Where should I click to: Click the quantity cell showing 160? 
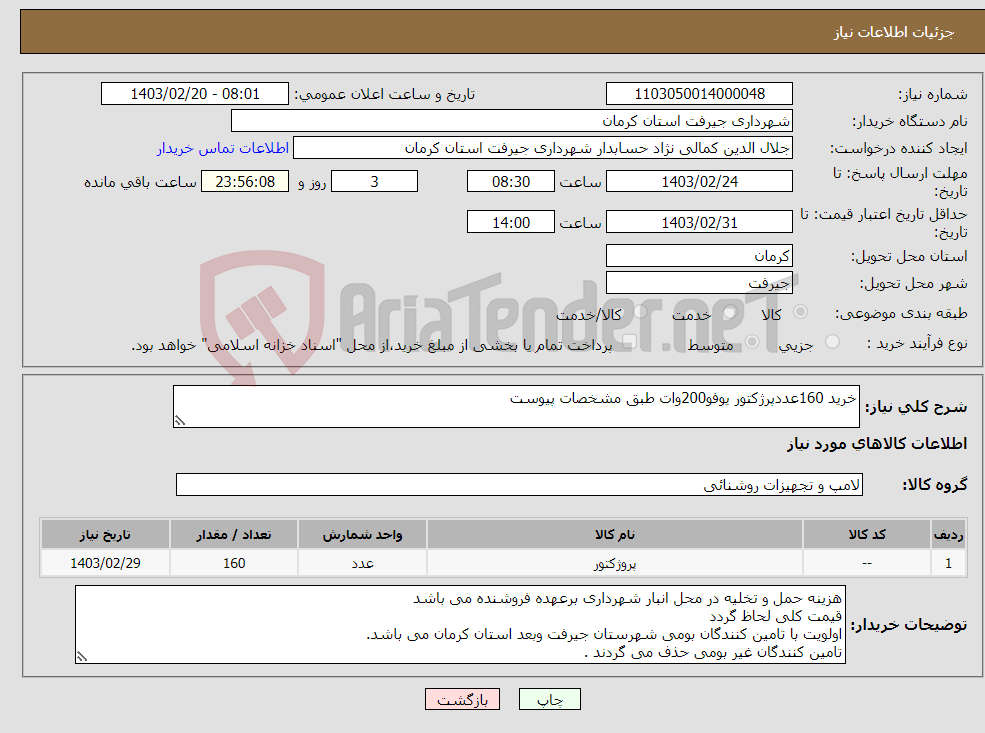(234, 563)
